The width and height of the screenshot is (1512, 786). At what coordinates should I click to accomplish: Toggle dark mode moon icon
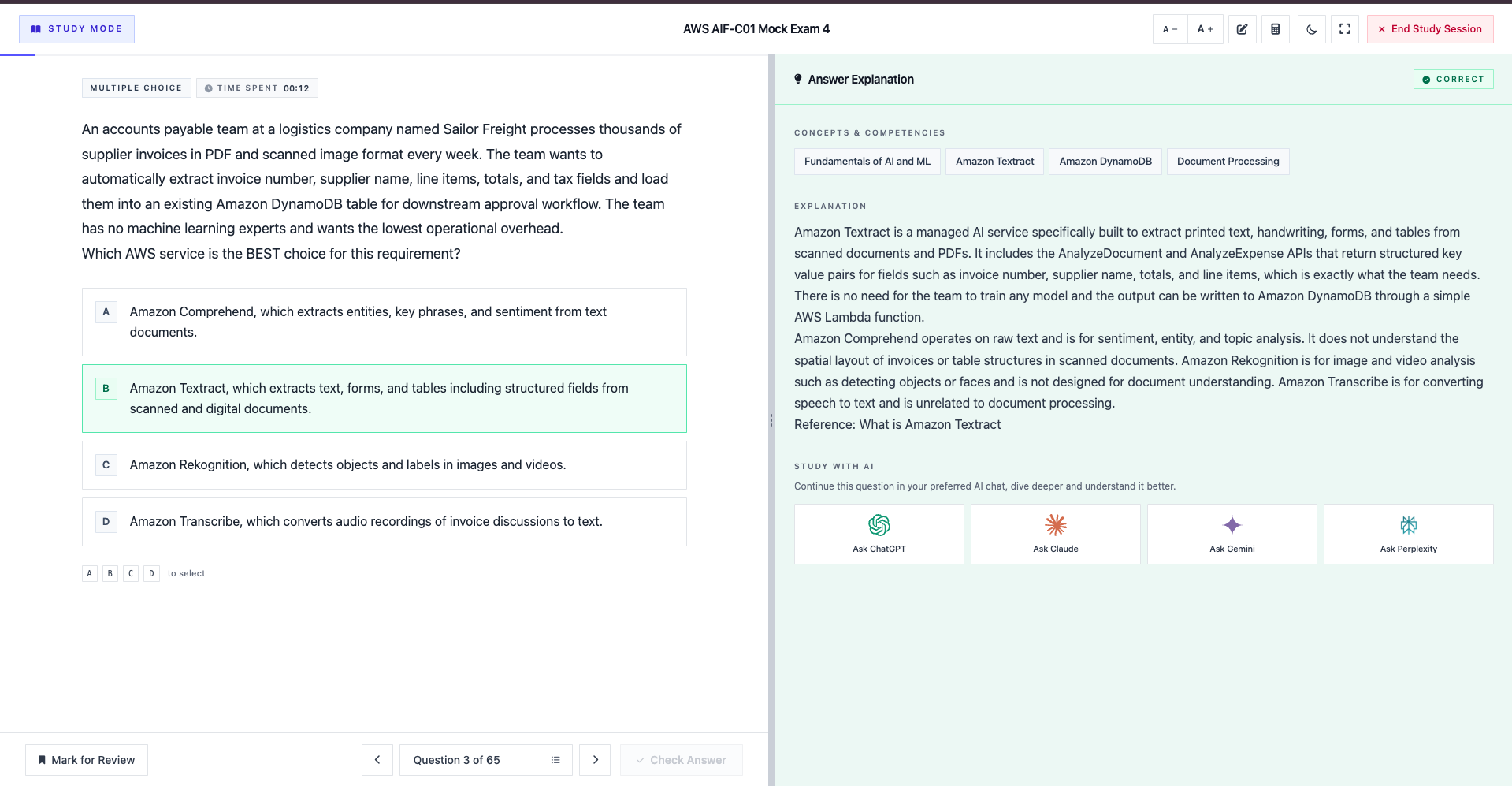1311,29
